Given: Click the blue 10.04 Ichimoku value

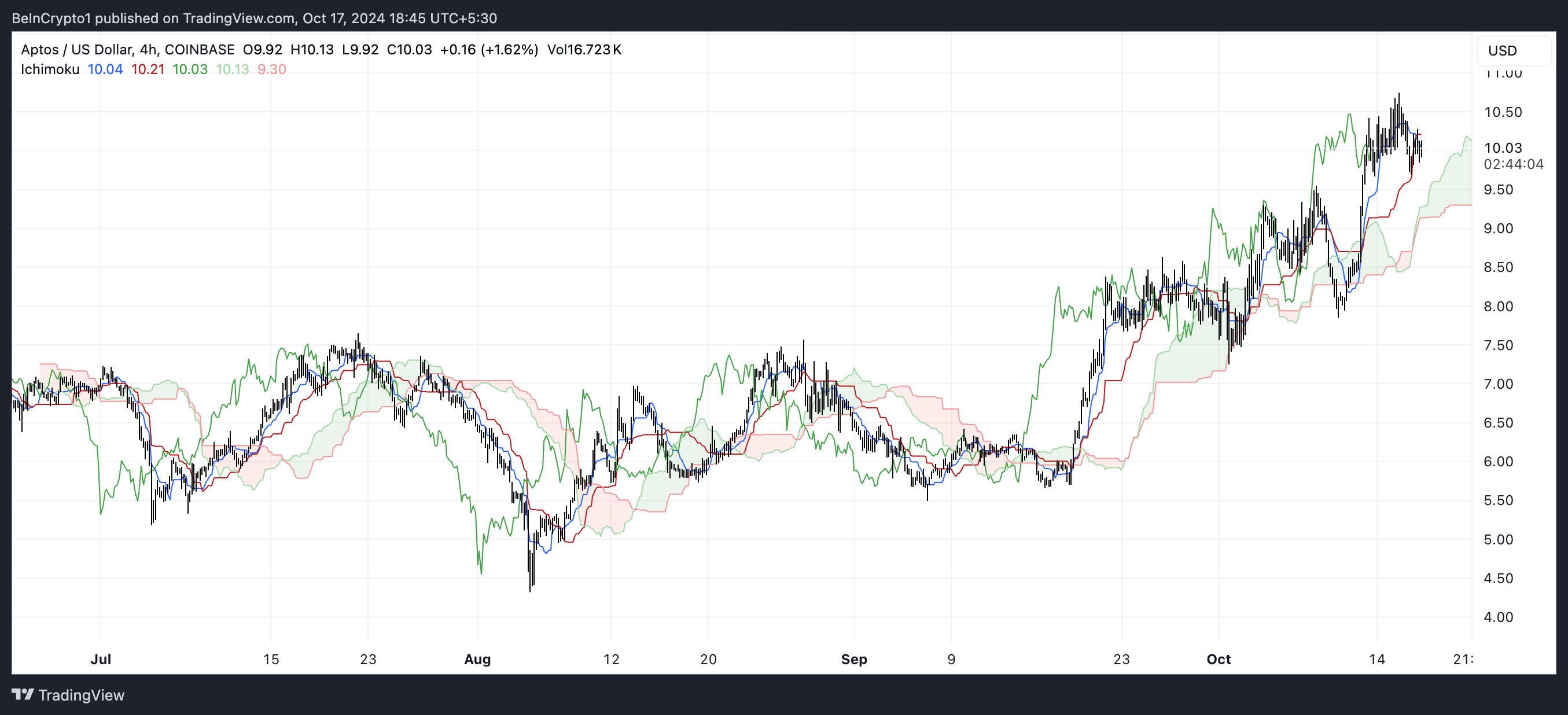Looking at the screenshot, I should [x=105, y=69].
